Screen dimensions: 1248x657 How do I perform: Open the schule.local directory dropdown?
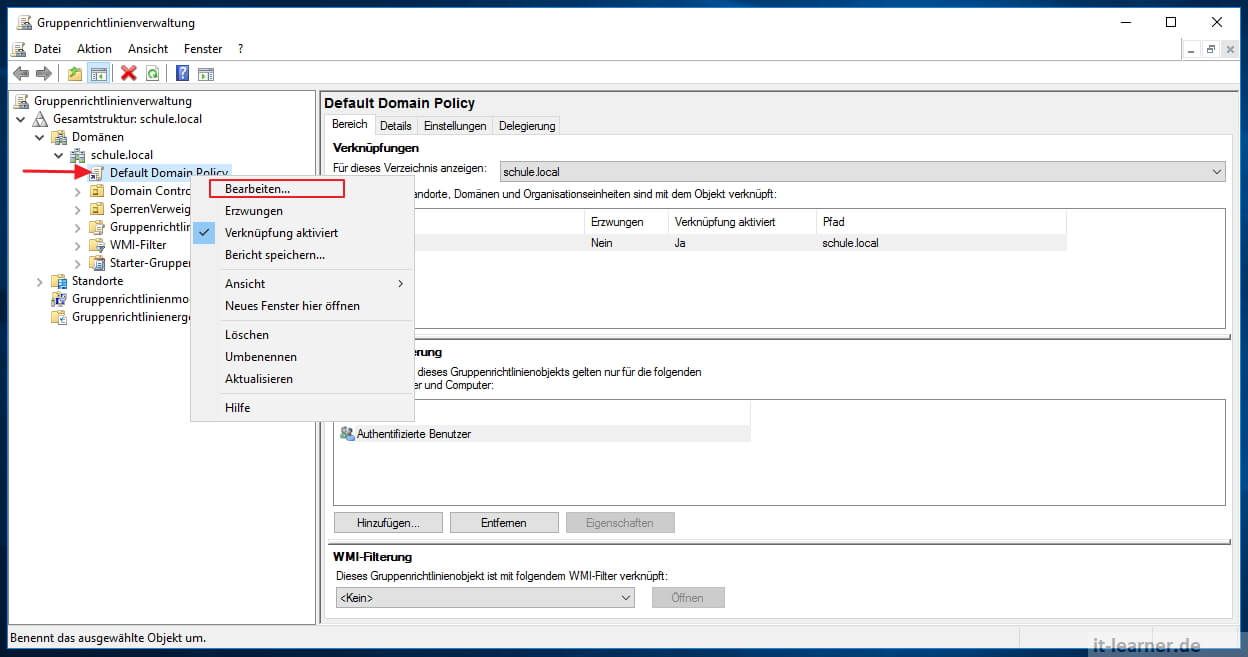pos(1218,171)
